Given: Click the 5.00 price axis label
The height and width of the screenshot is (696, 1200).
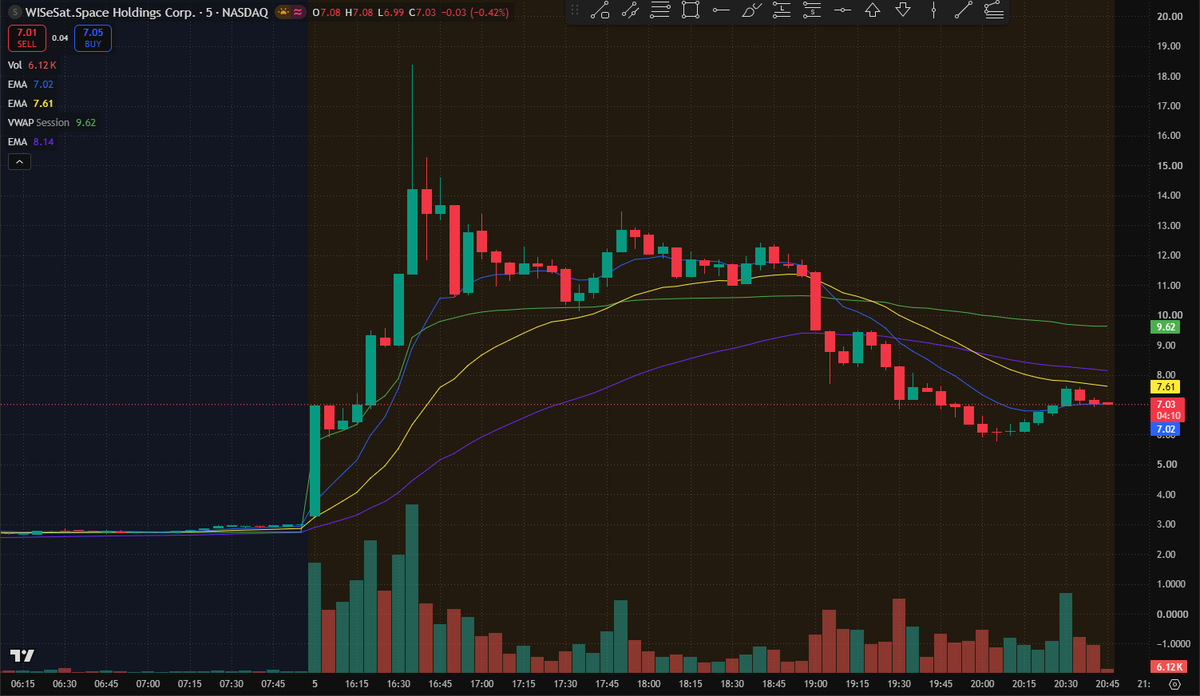Looking at the screenshot, I should click(x=1169, y=464).
